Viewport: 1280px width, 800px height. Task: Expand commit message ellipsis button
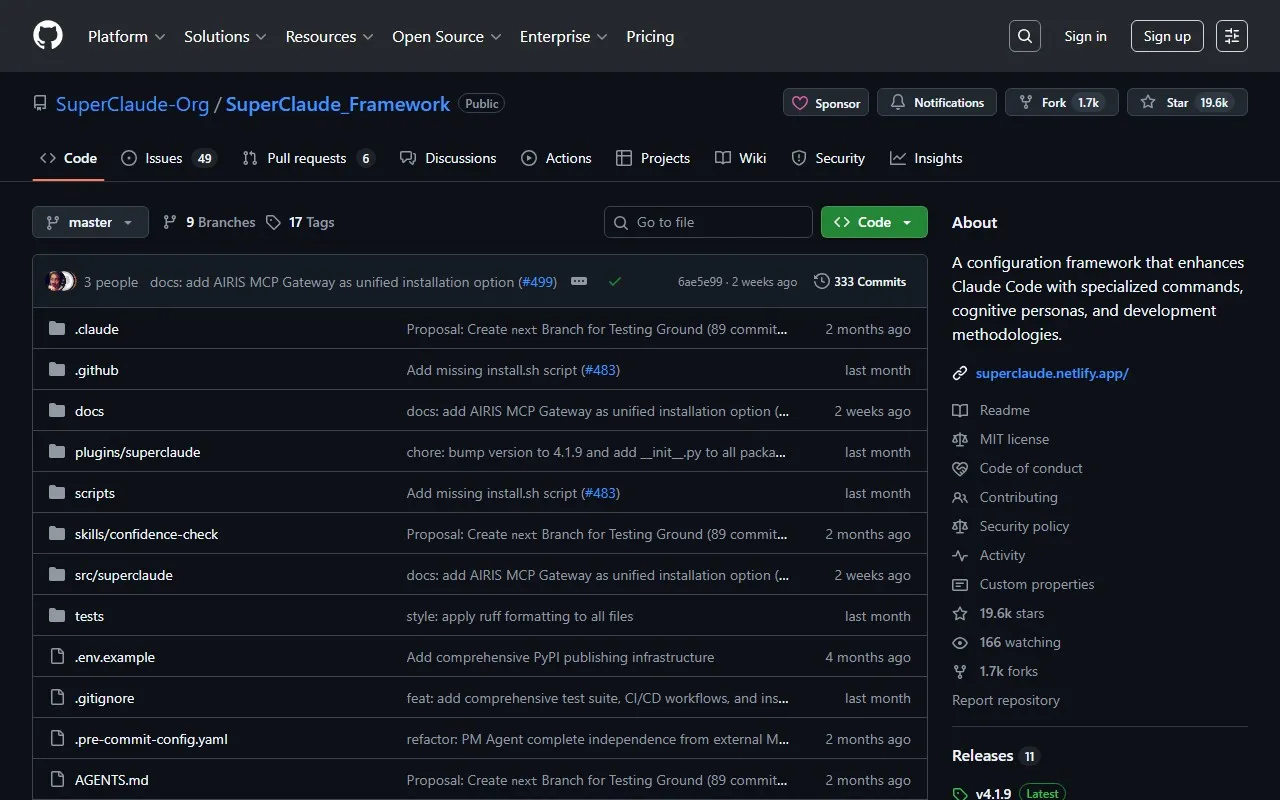click(x=579, y=282)
